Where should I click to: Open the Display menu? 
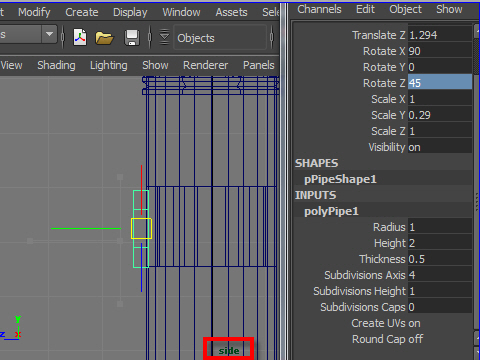coord(130,12)
